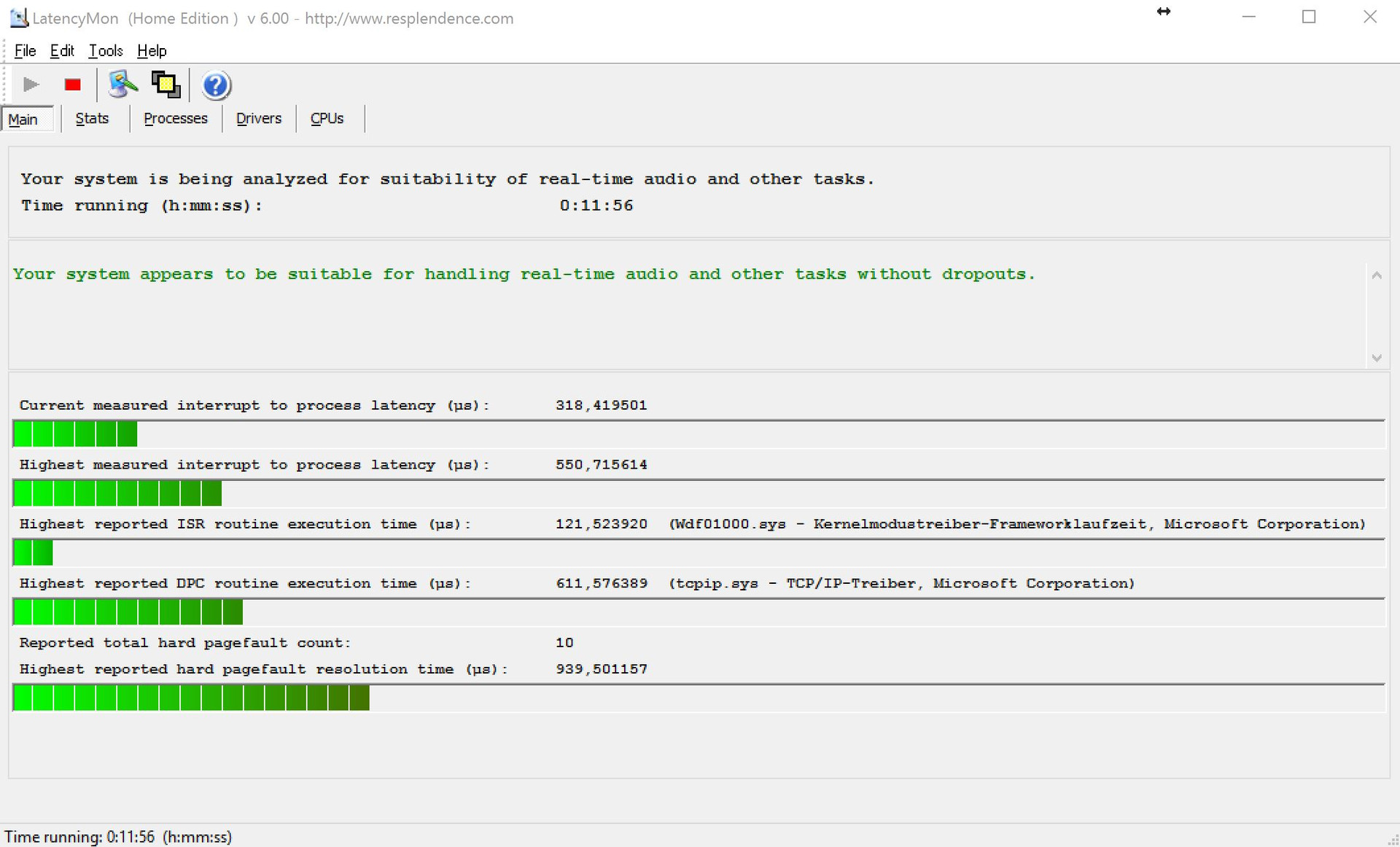Click the ISR routine execution time bar
The height and width of the screenshot is (847, 1400).
coord(699,553)
